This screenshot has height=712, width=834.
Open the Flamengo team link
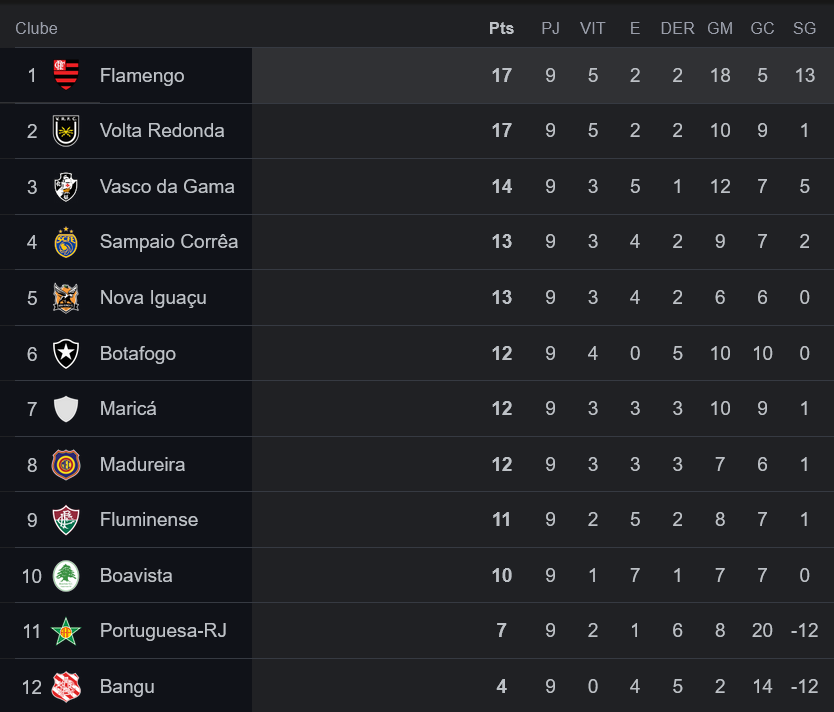142,76
